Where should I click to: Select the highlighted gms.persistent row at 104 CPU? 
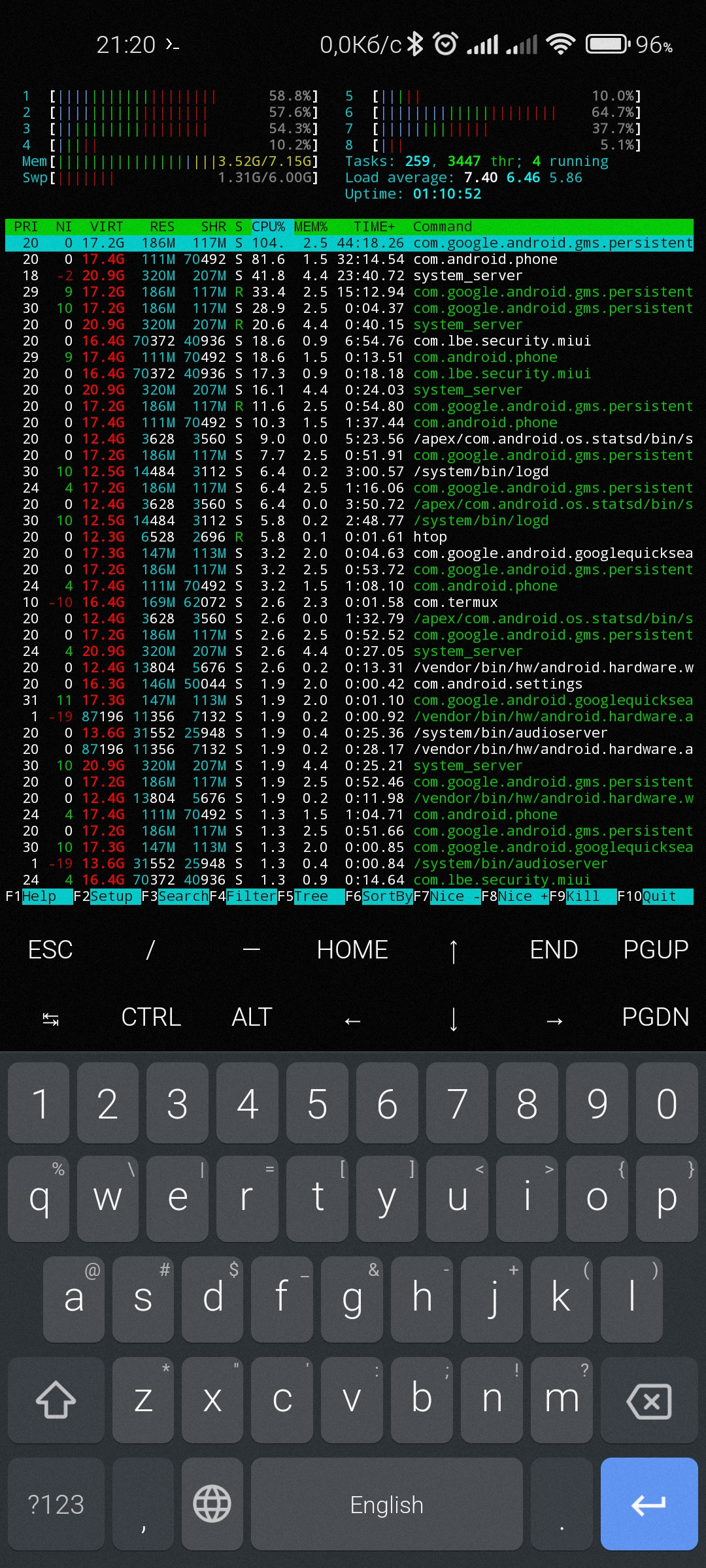click(x=349, y=243)
